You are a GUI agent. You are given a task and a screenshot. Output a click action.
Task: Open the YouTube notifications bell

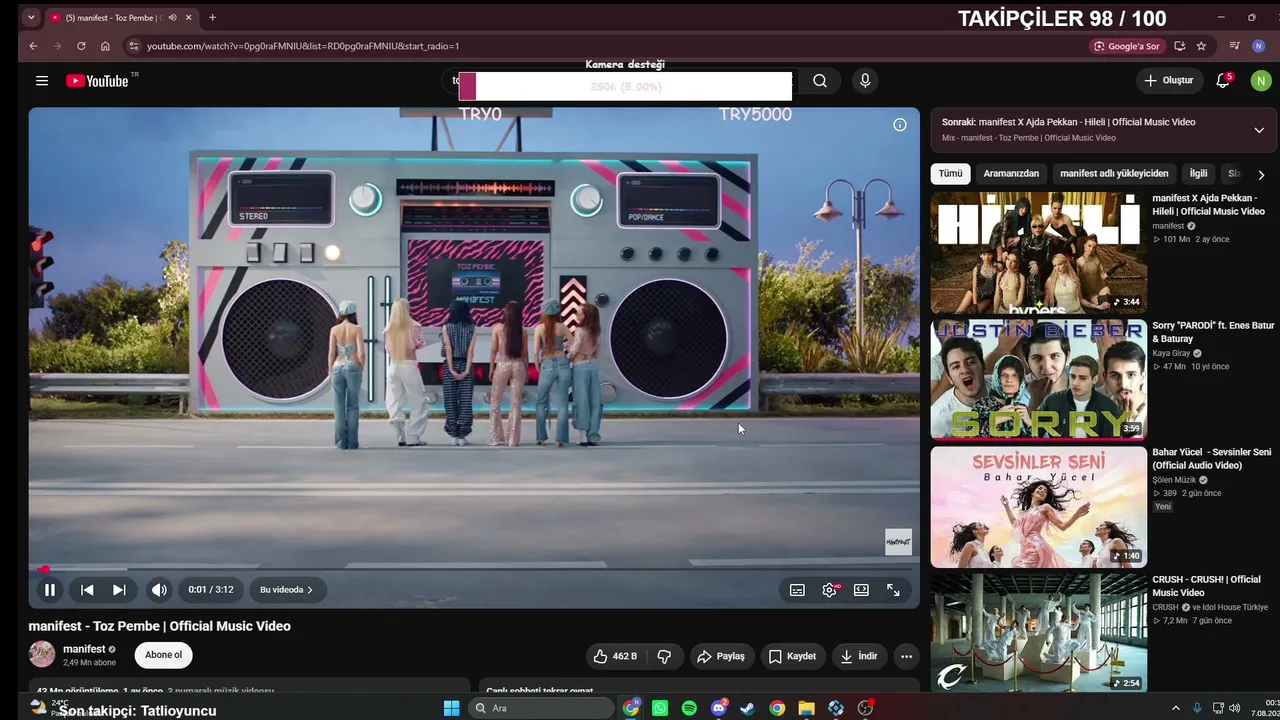point(1223,81)
